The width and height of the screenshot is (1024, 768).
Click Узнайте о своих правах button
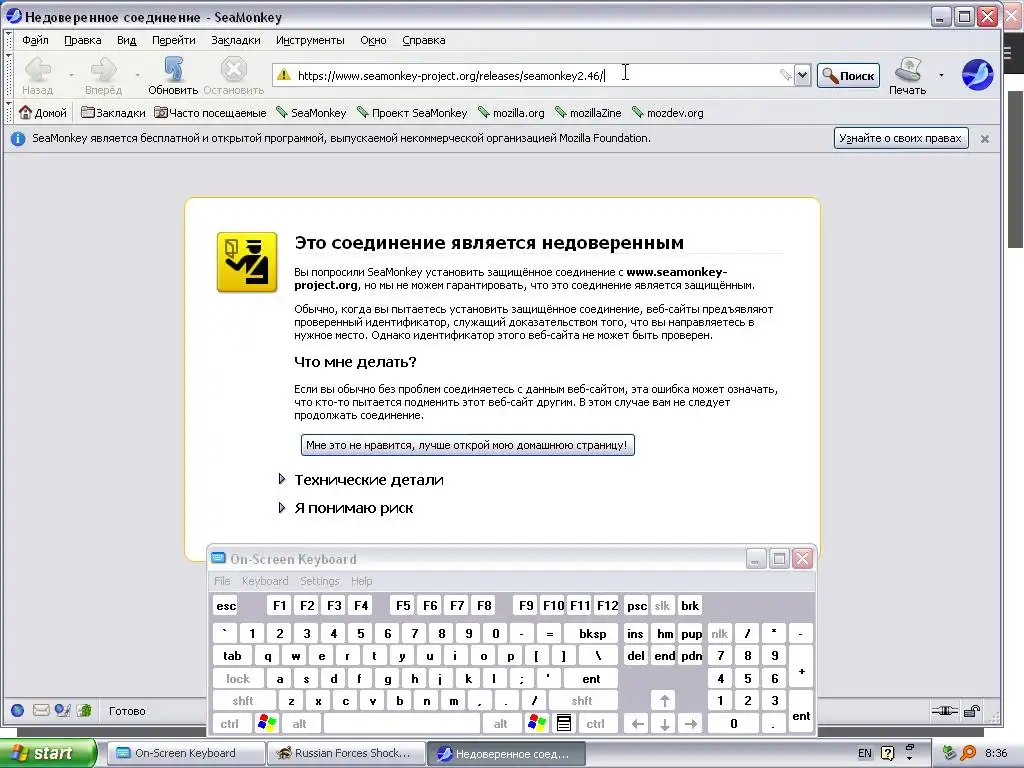pyautogui.click(x=901, y=138)
